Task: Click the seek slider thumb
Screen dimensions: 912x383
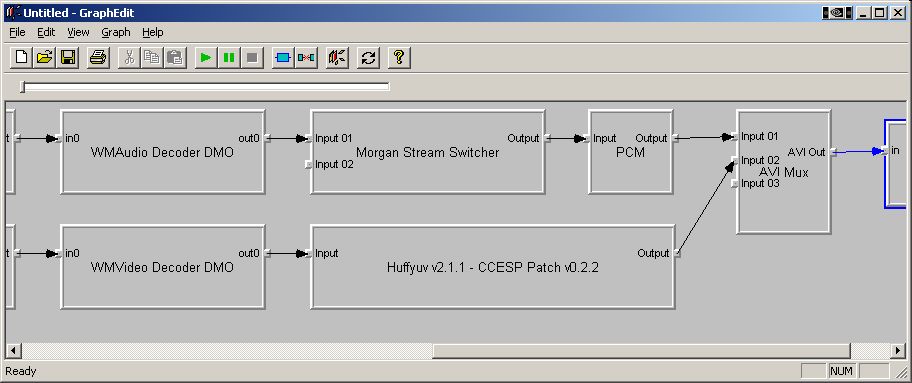Action: tap(23, 87)
